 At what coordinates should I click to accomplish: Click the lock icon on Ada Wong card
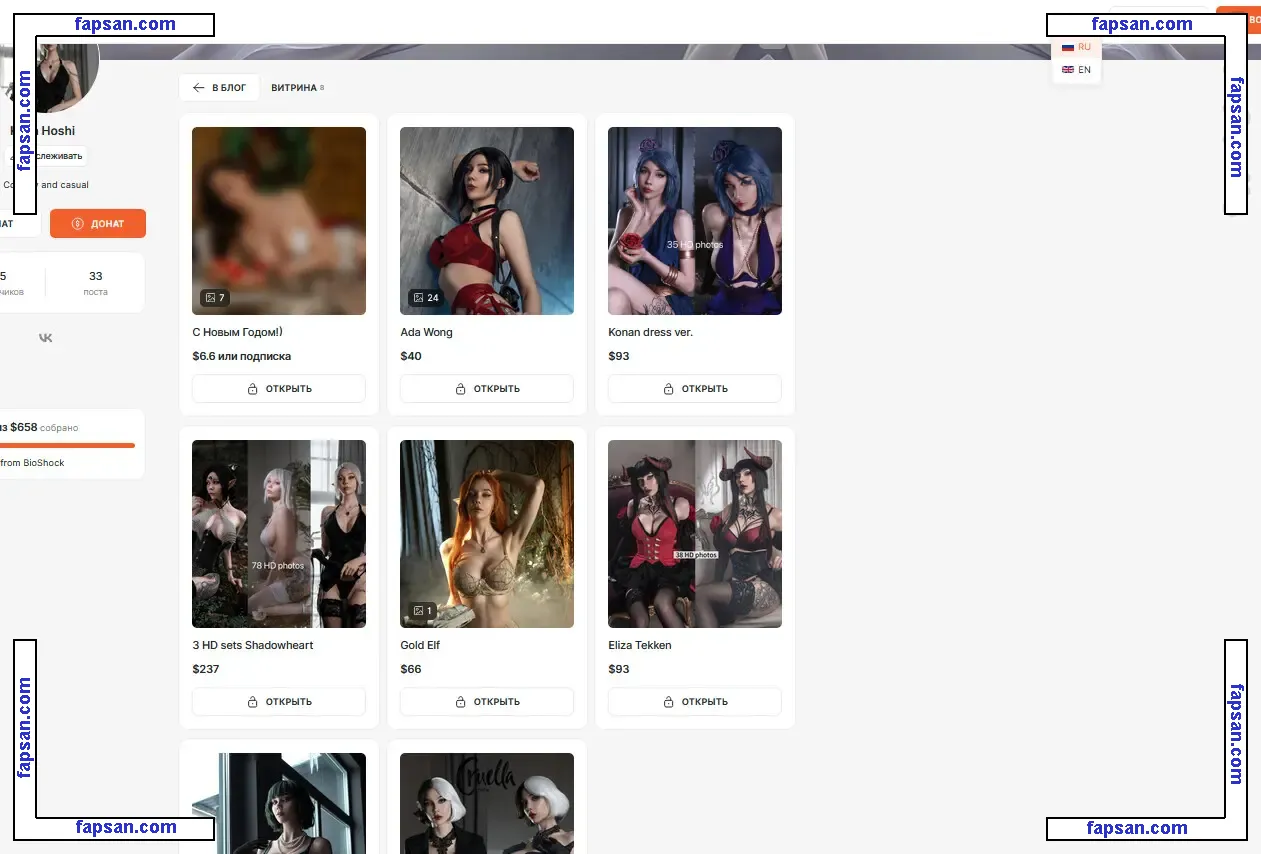pos(460,389)
